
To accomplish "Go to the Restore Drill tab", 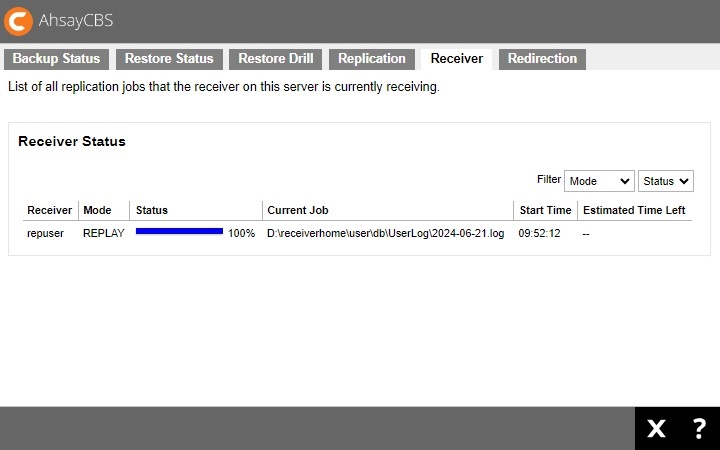I will (x=275, y=59).
